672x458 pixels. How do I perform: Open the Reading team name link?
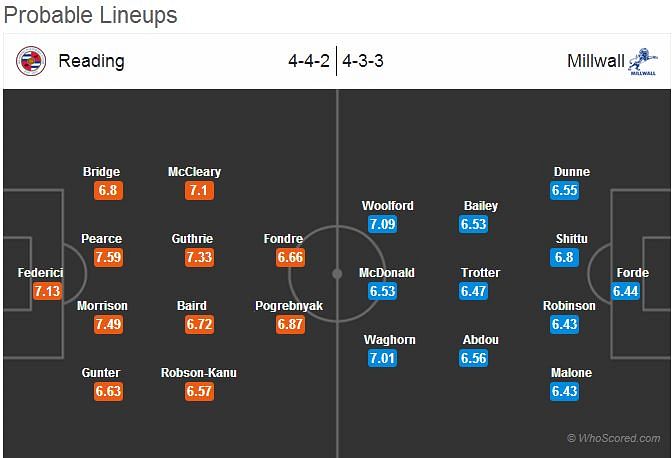tap(91, 61)
